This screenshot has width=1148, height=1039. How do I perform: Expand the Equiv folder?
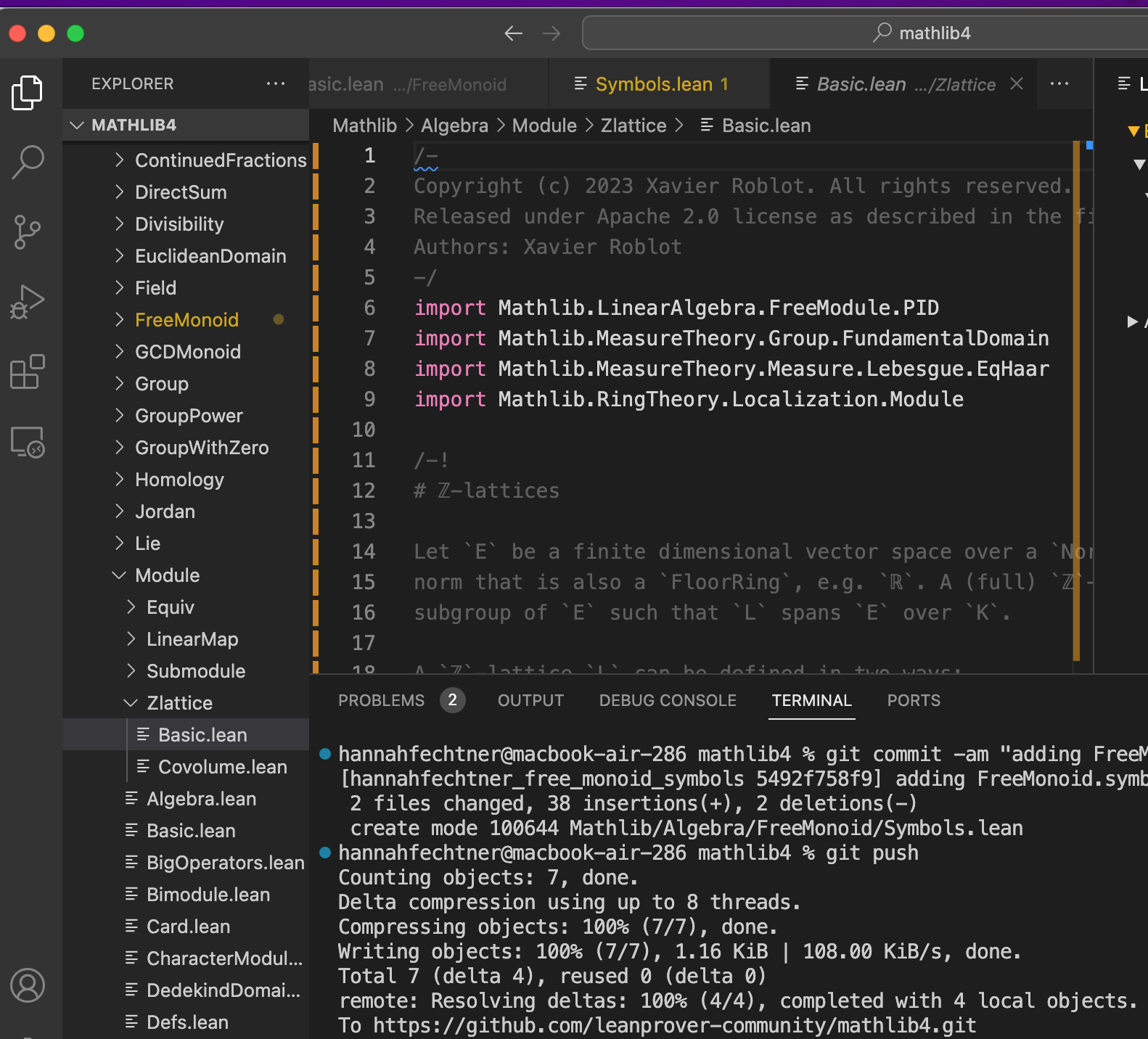186,607
